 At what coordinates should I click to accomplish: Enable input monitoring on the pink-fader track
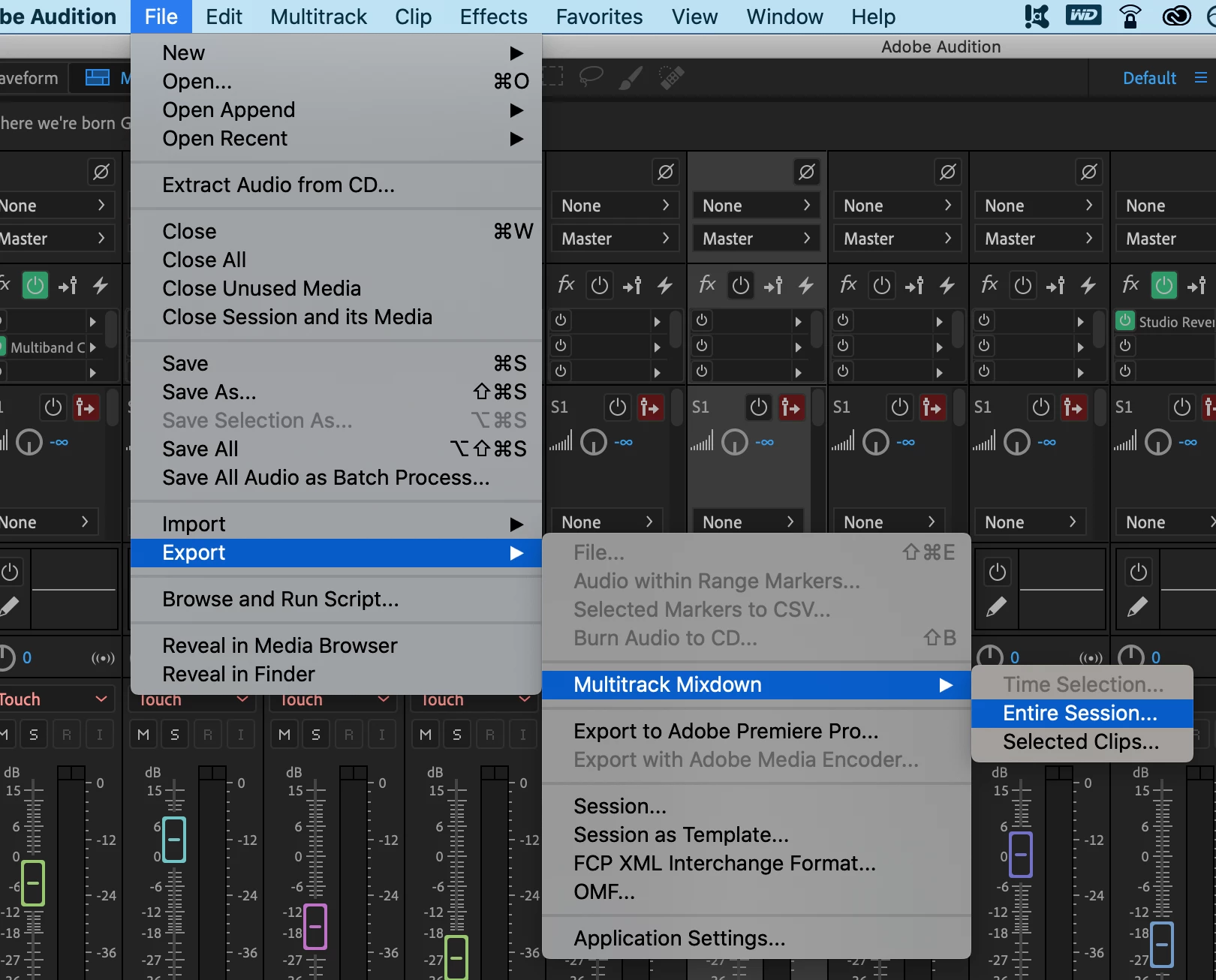(381, 735)
